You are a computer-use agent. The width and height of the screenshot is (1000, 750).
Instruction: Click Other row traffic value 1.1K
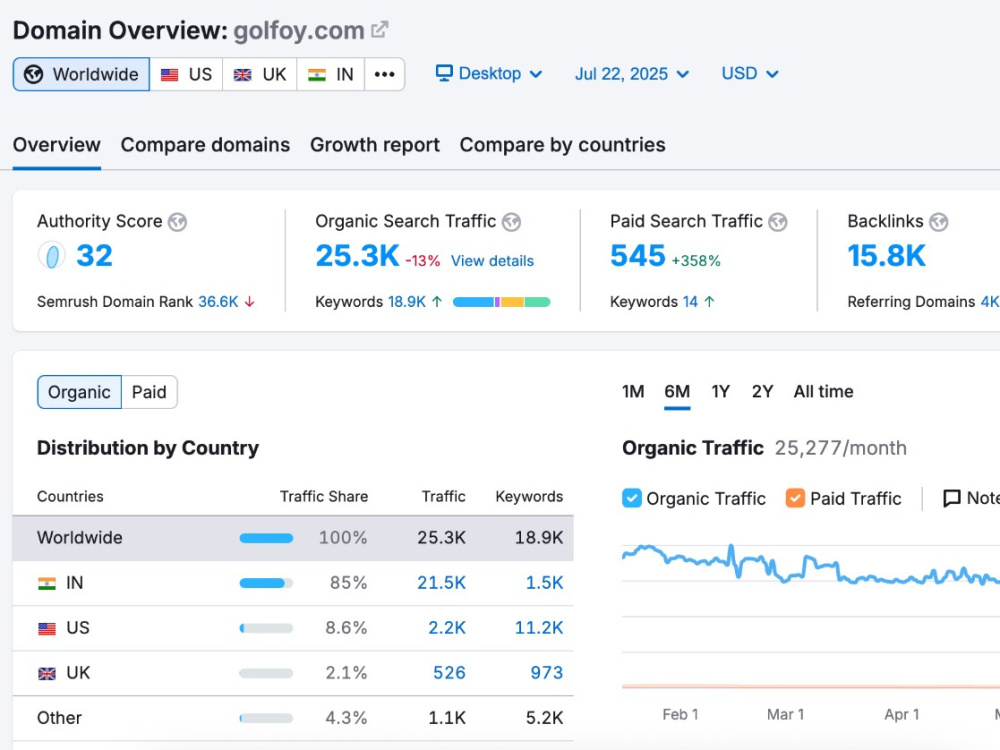point(447,718)
